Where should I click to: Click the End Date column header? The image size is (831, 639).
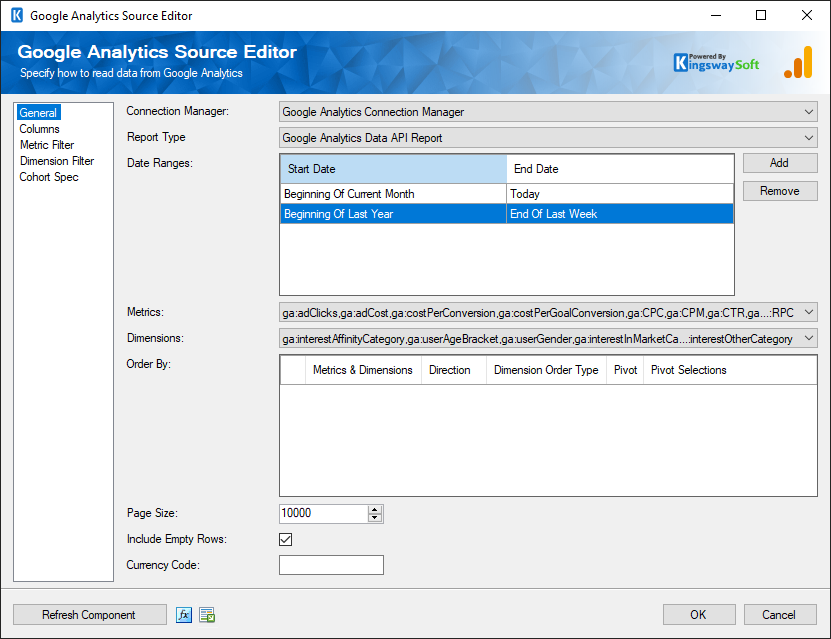(620, 169)
